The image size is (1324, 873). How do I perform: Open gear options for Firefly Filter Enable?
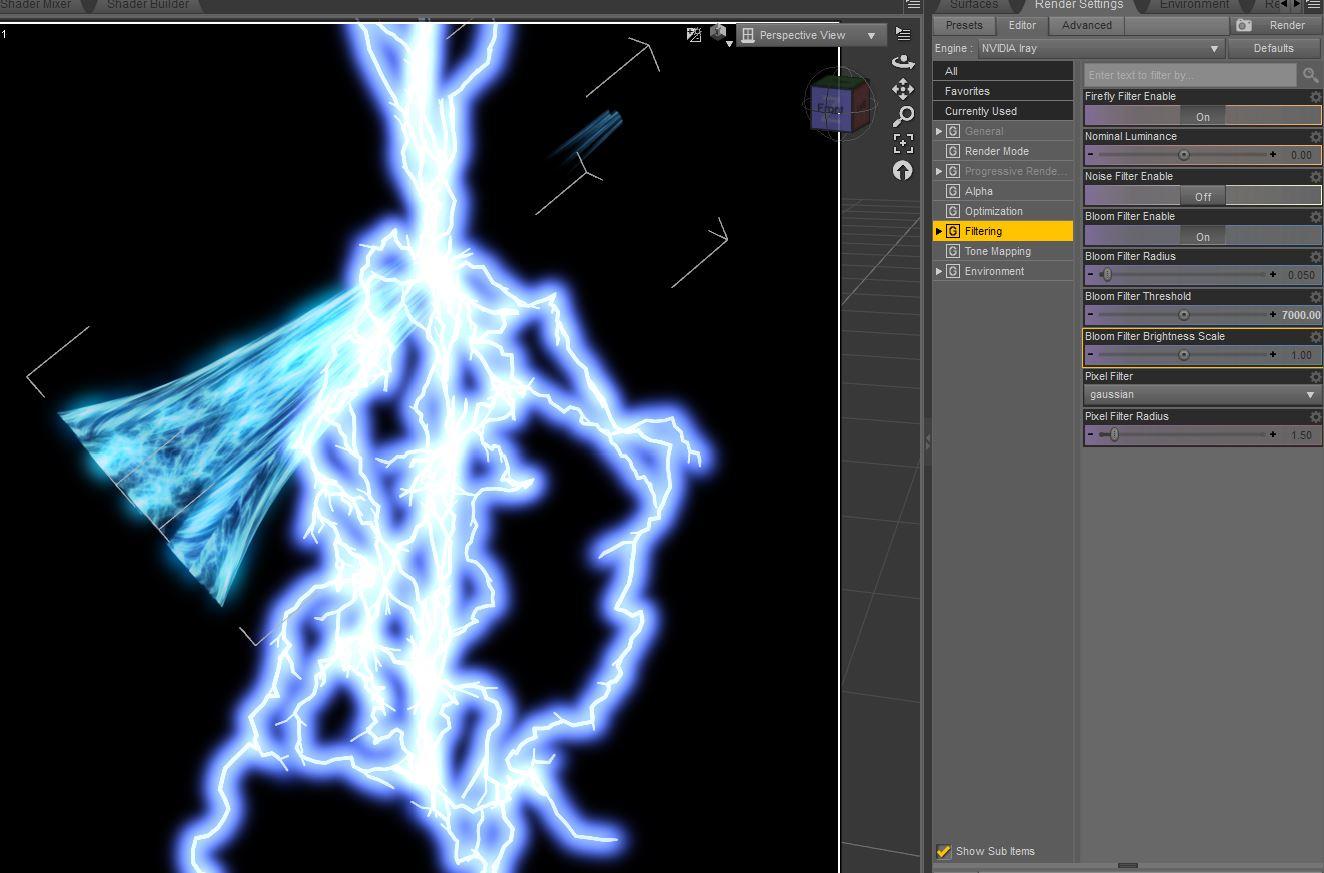point(1315,97)
